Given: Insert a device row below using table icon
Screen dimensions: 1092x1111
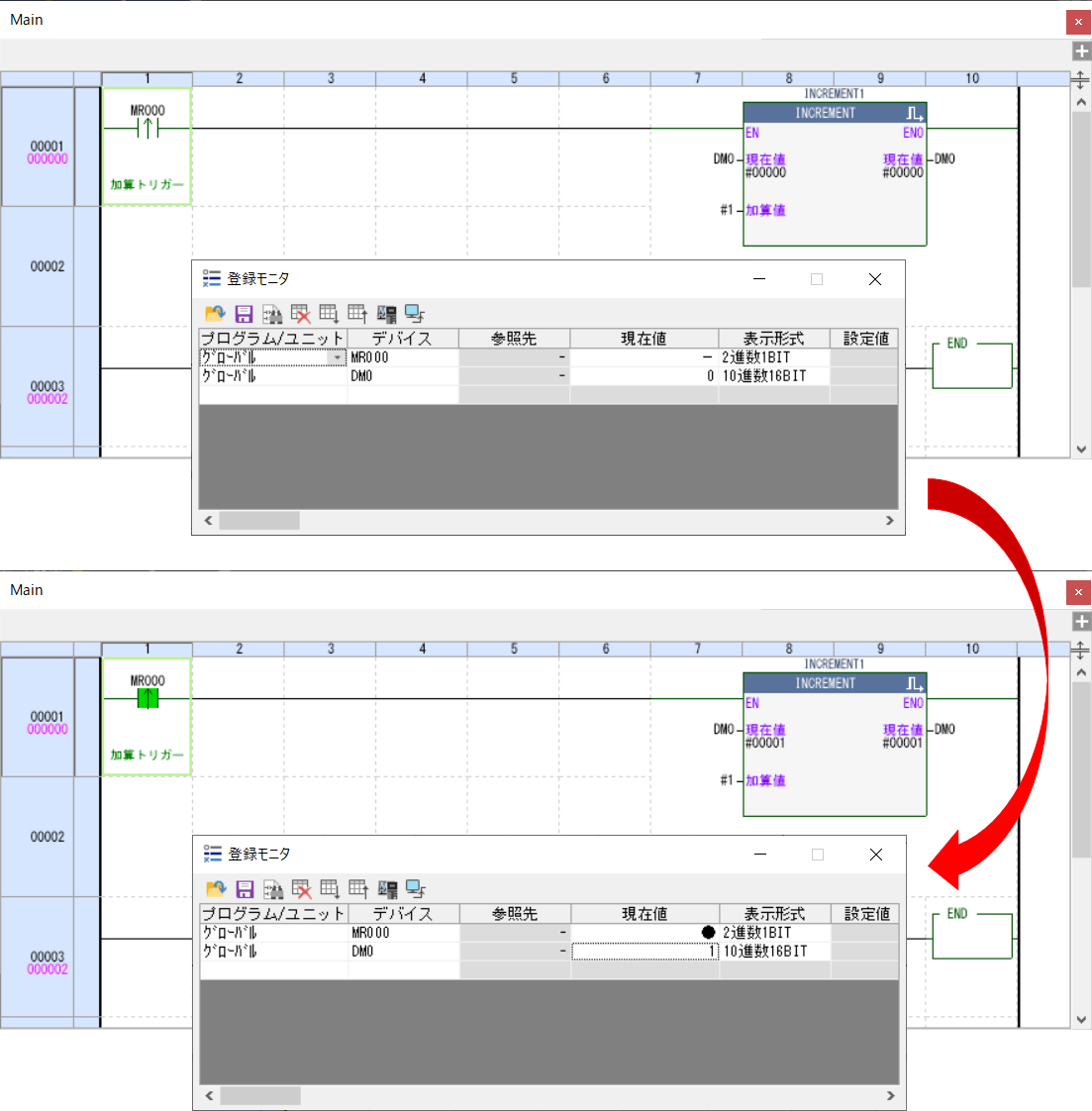Looking at the screenshot, I should tap(332, 314).
